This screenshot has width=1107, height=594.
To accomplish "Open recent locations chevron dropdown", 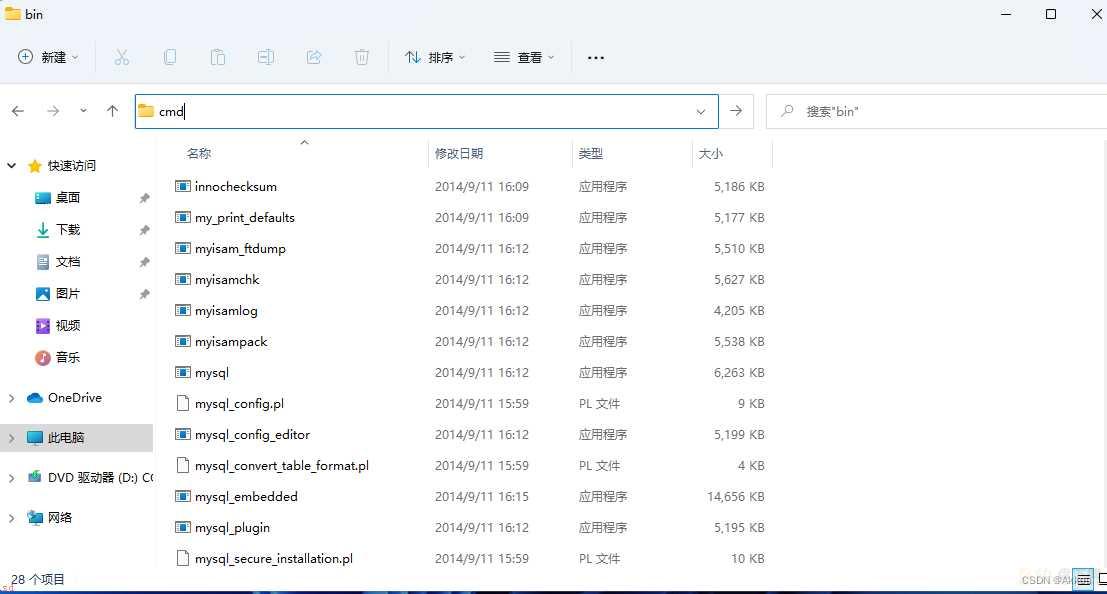I will point(83,111).
